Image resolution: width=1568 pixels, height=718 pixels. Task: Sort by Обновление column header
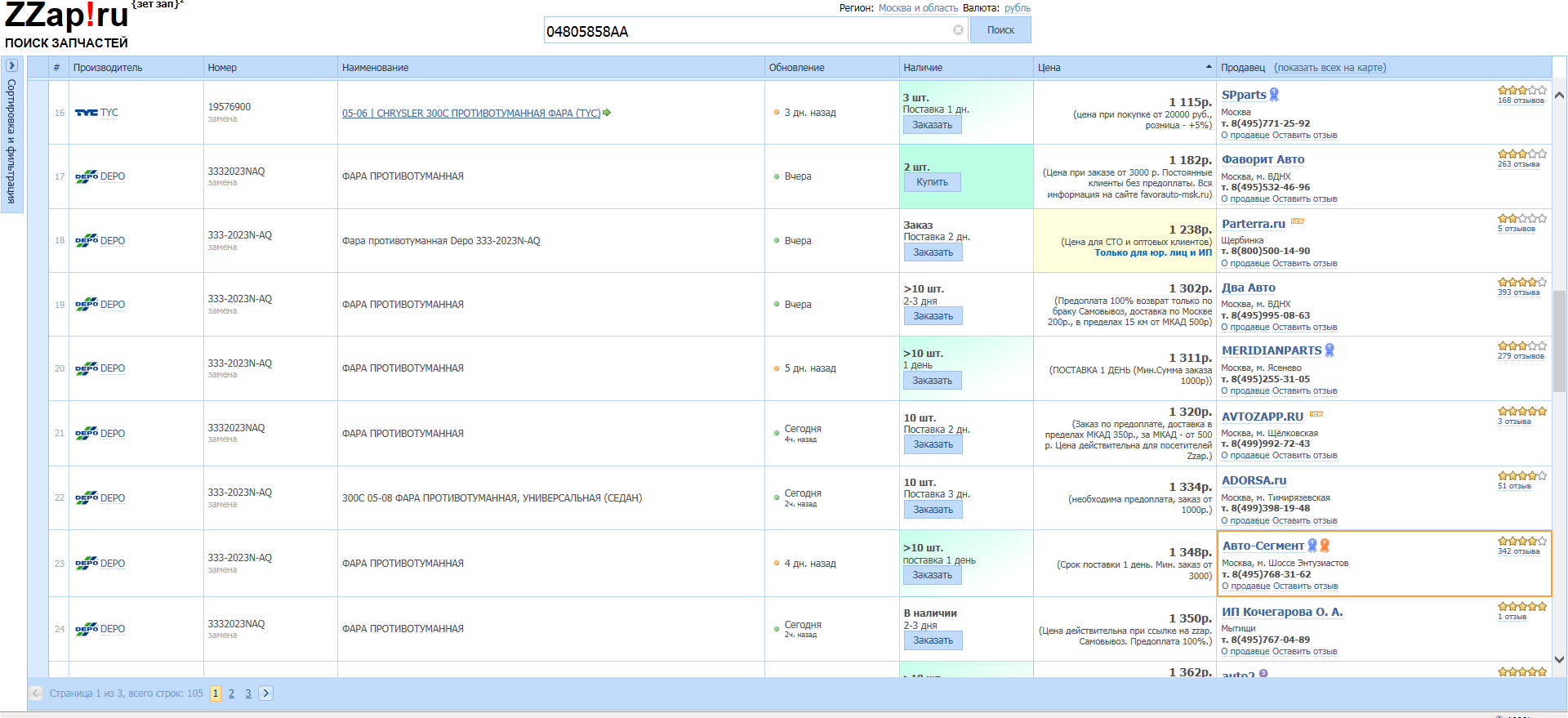(831, 68)
